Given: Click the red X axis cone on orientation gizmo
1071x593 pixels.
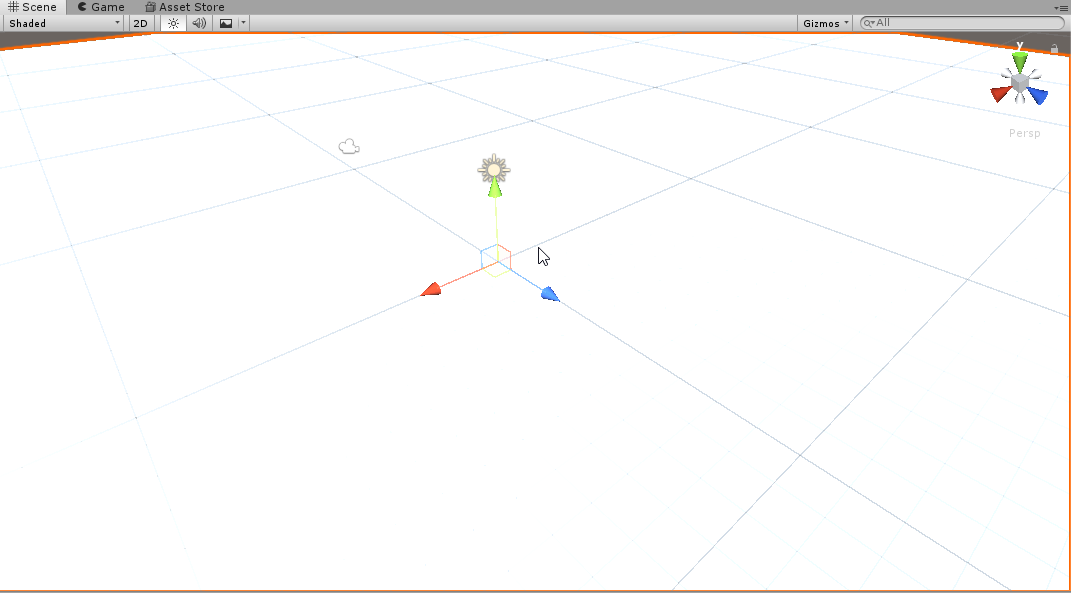Looking at the screenshot, I should pyautogui.click(x=1001, y=94).
